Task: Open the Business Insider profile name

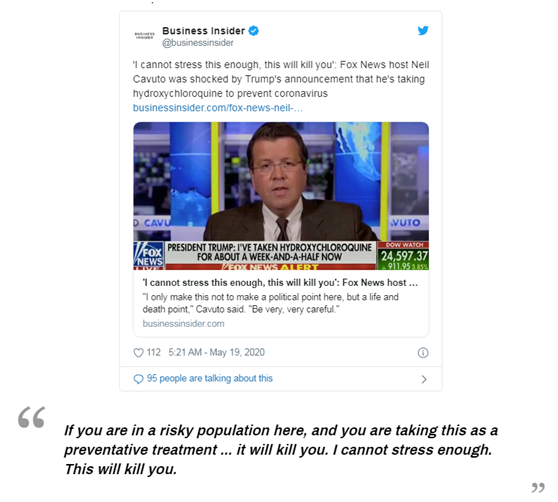Action: point(204,31)
